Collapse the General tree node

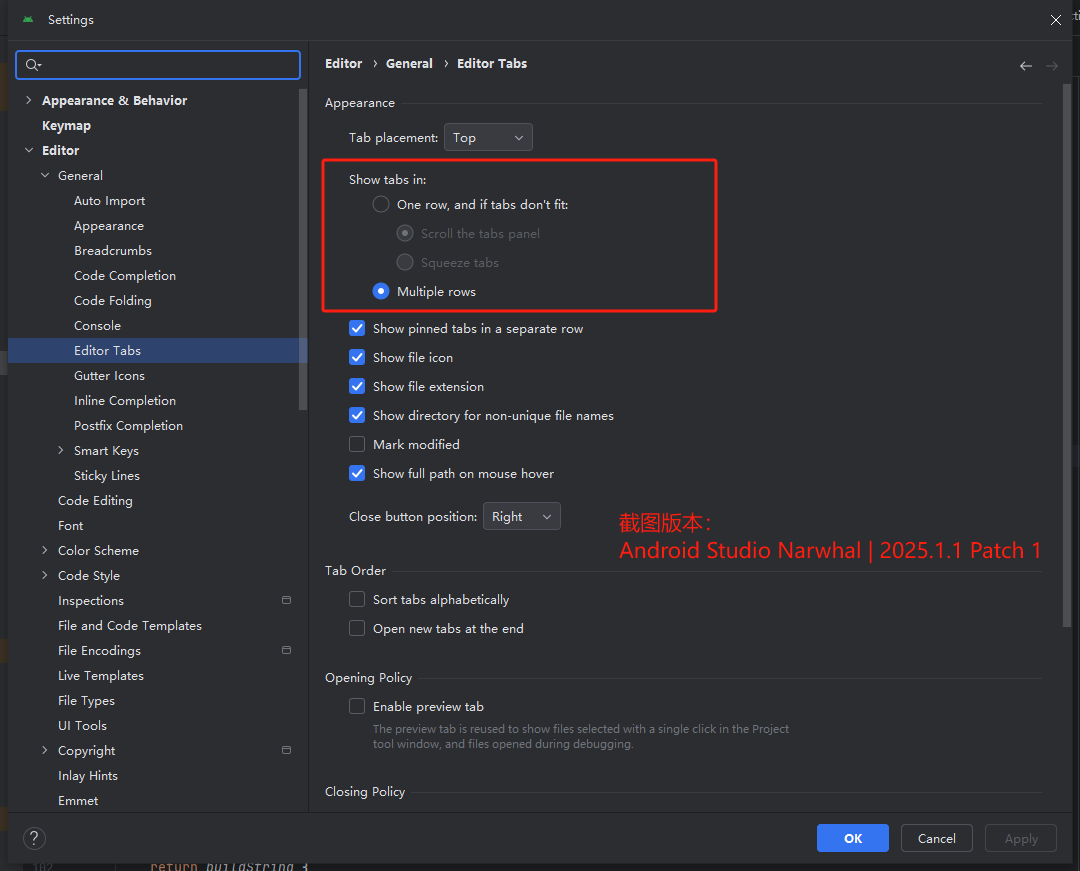point(45,176)
